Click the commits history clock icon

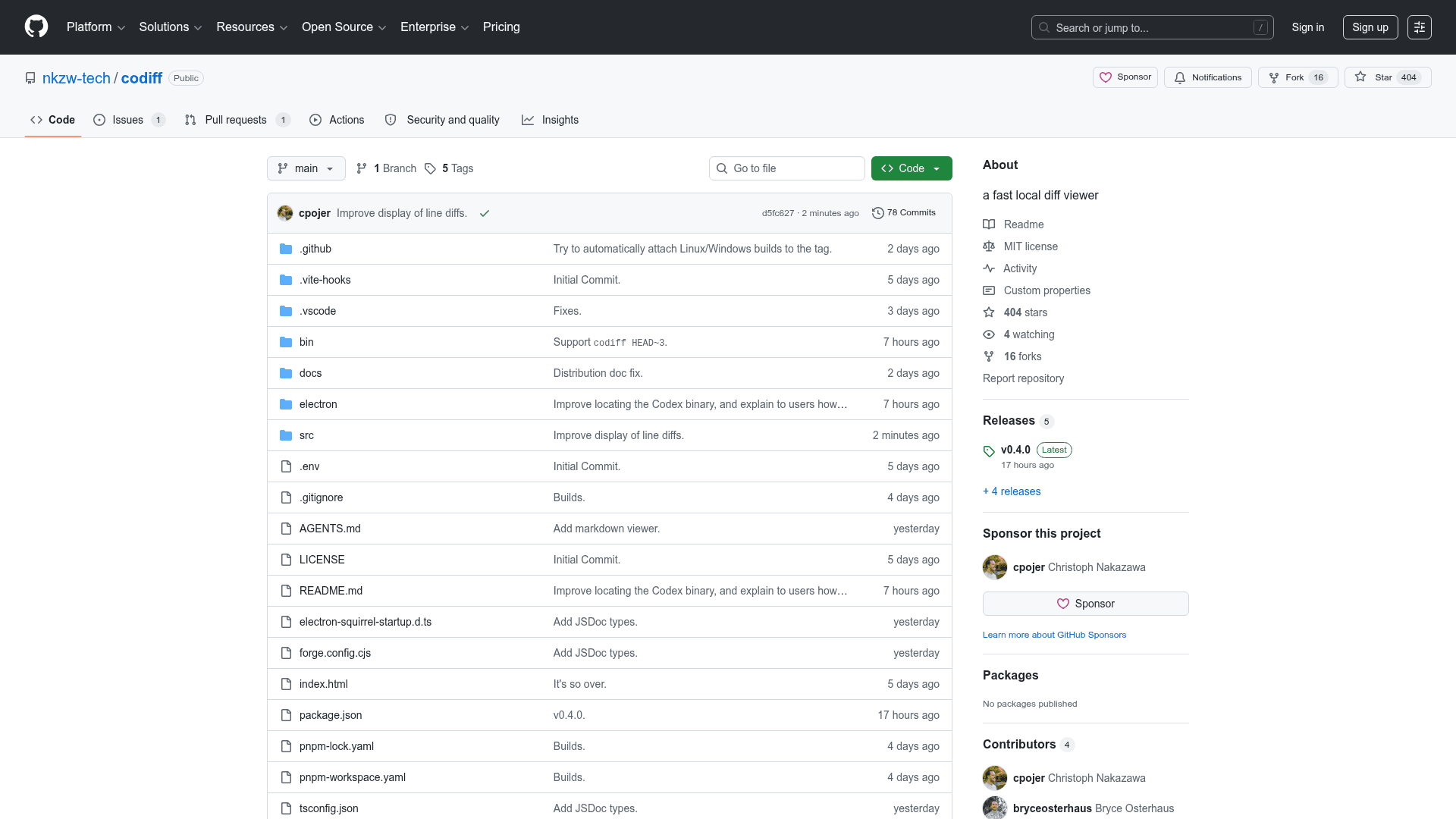(x=878, y=213)
